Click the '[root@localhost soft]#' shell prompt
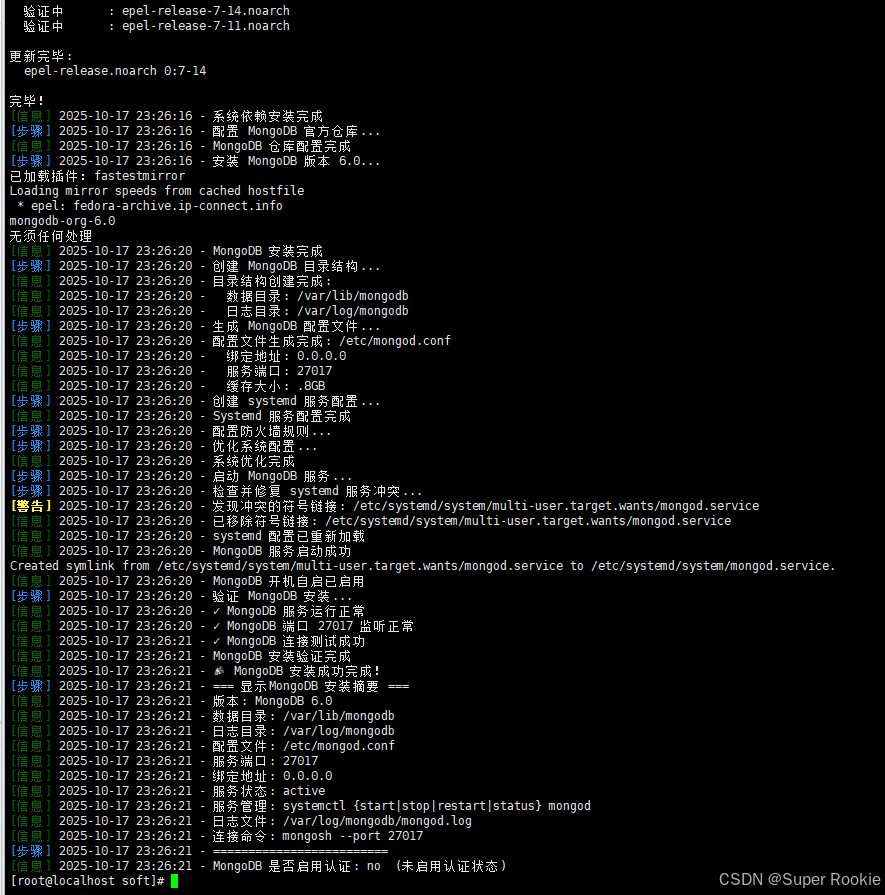Screen dimensions: 885x895 87,881
